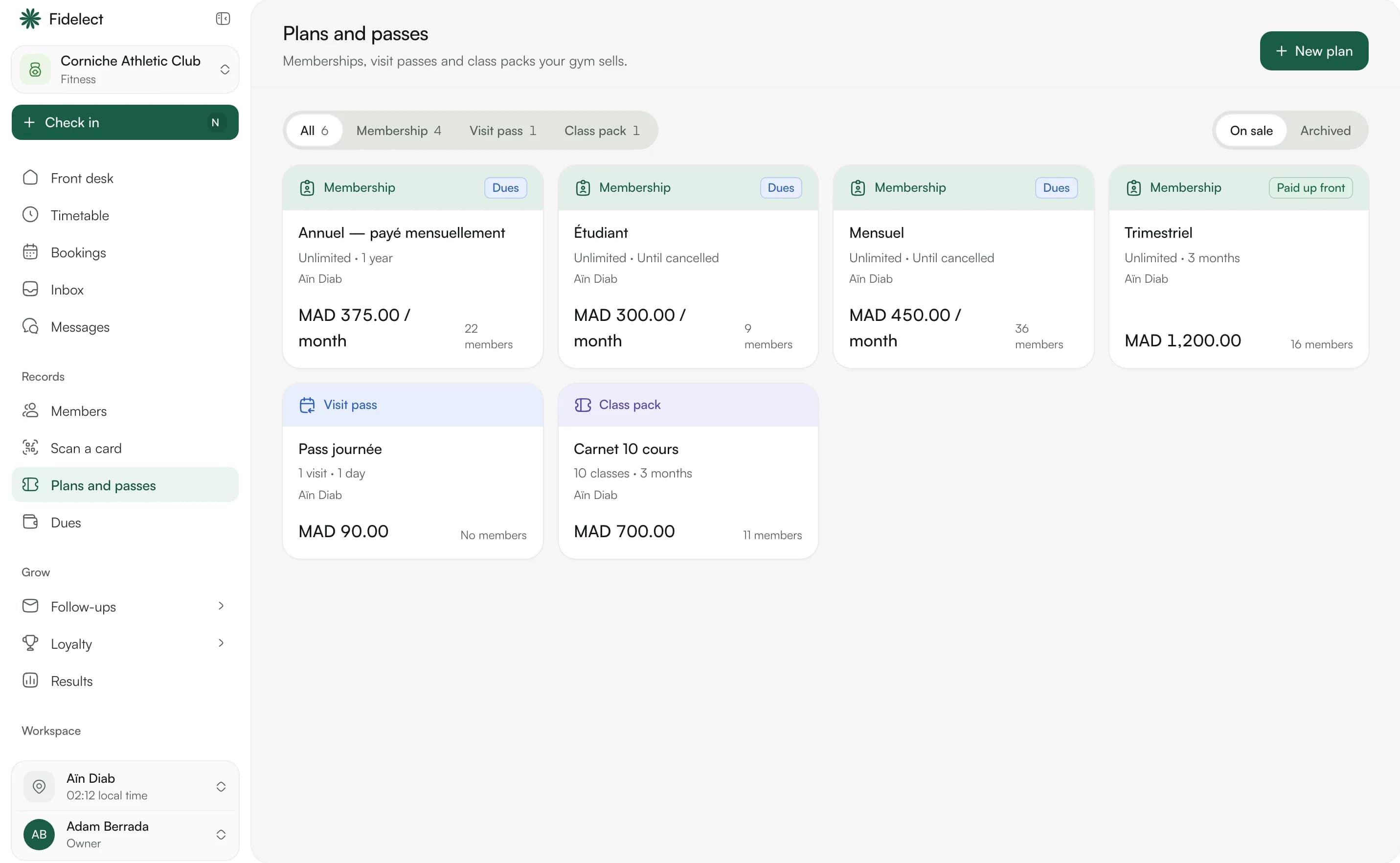The width and height of the screenshot is (1400, 863).
Task: Open the Plans and passes sidebar item
Action: [125, 484]
